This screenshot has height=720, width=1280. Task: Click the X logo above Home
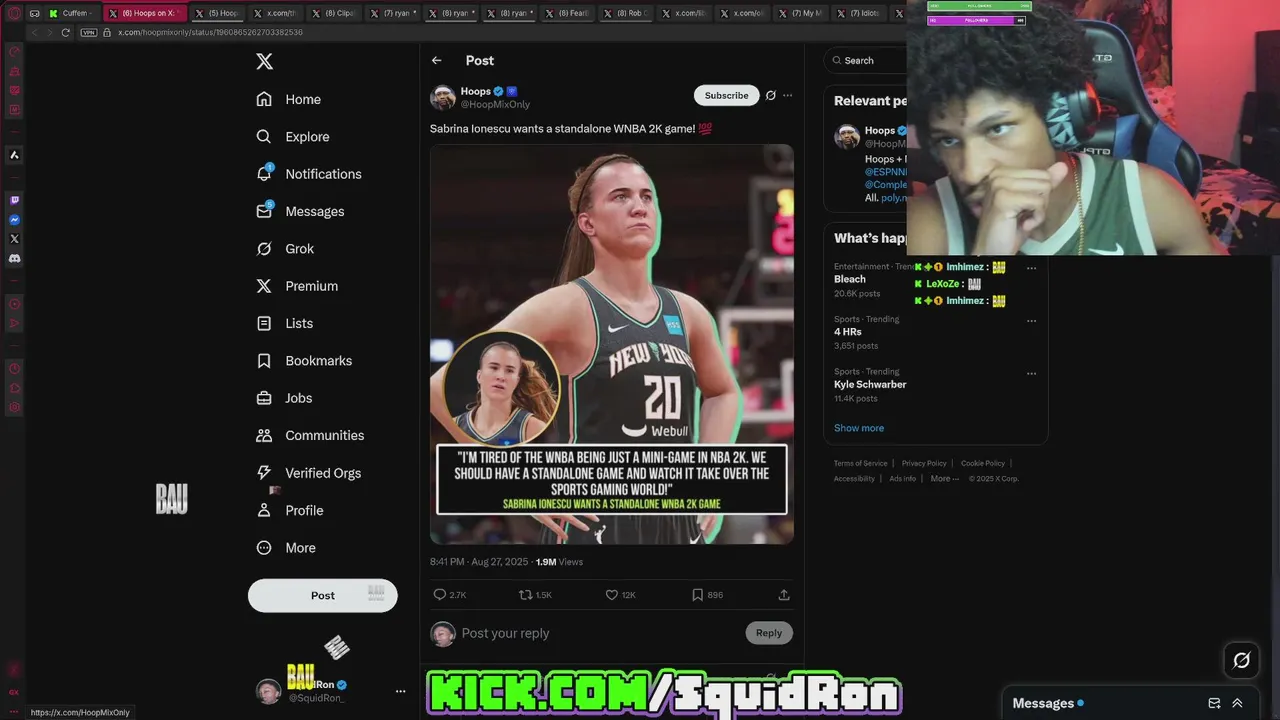264,61
